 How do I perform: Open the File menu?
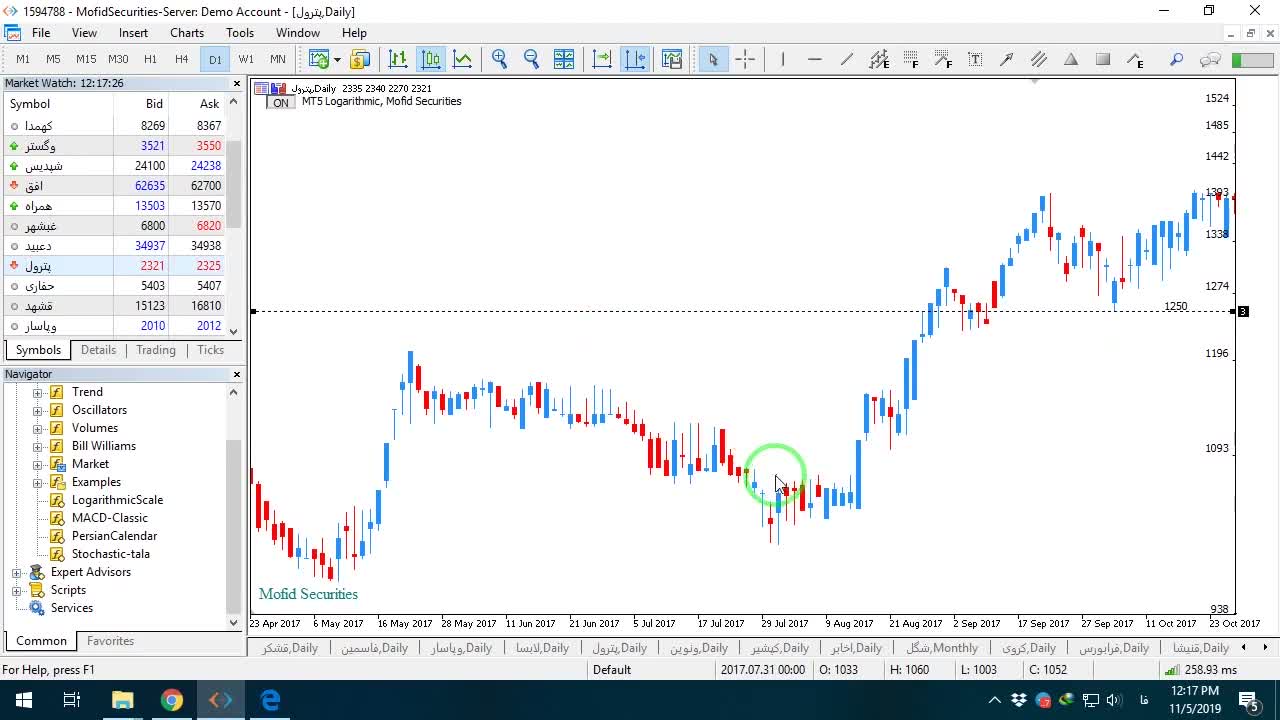click(x=41, y=33)
